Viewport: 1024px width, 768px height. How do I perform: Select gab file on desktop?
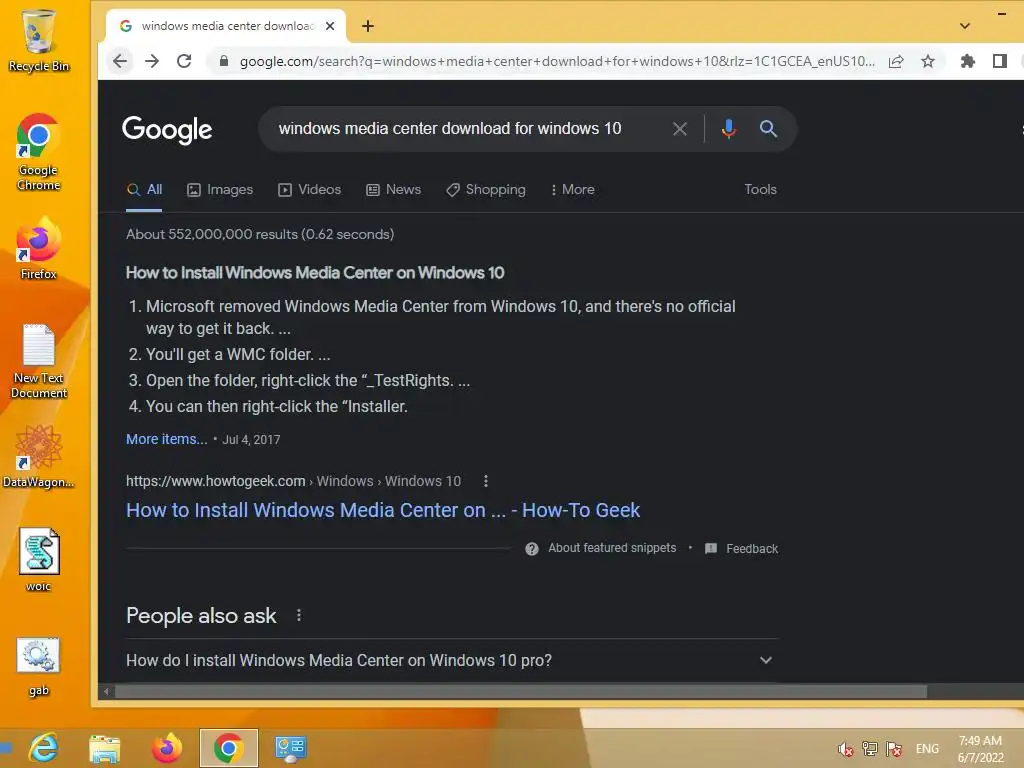tap(39, 667)
